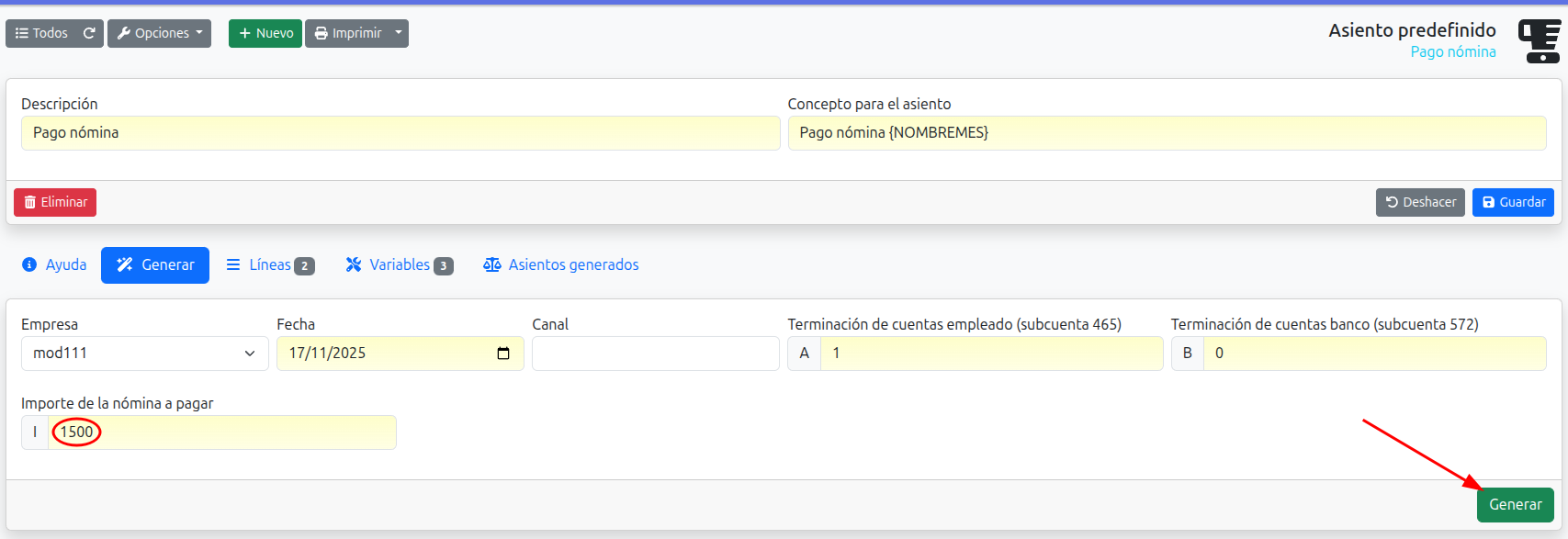Click the red Eliminar button
This screenshot has height=539, width=1568.
click(x=55, y=202)
